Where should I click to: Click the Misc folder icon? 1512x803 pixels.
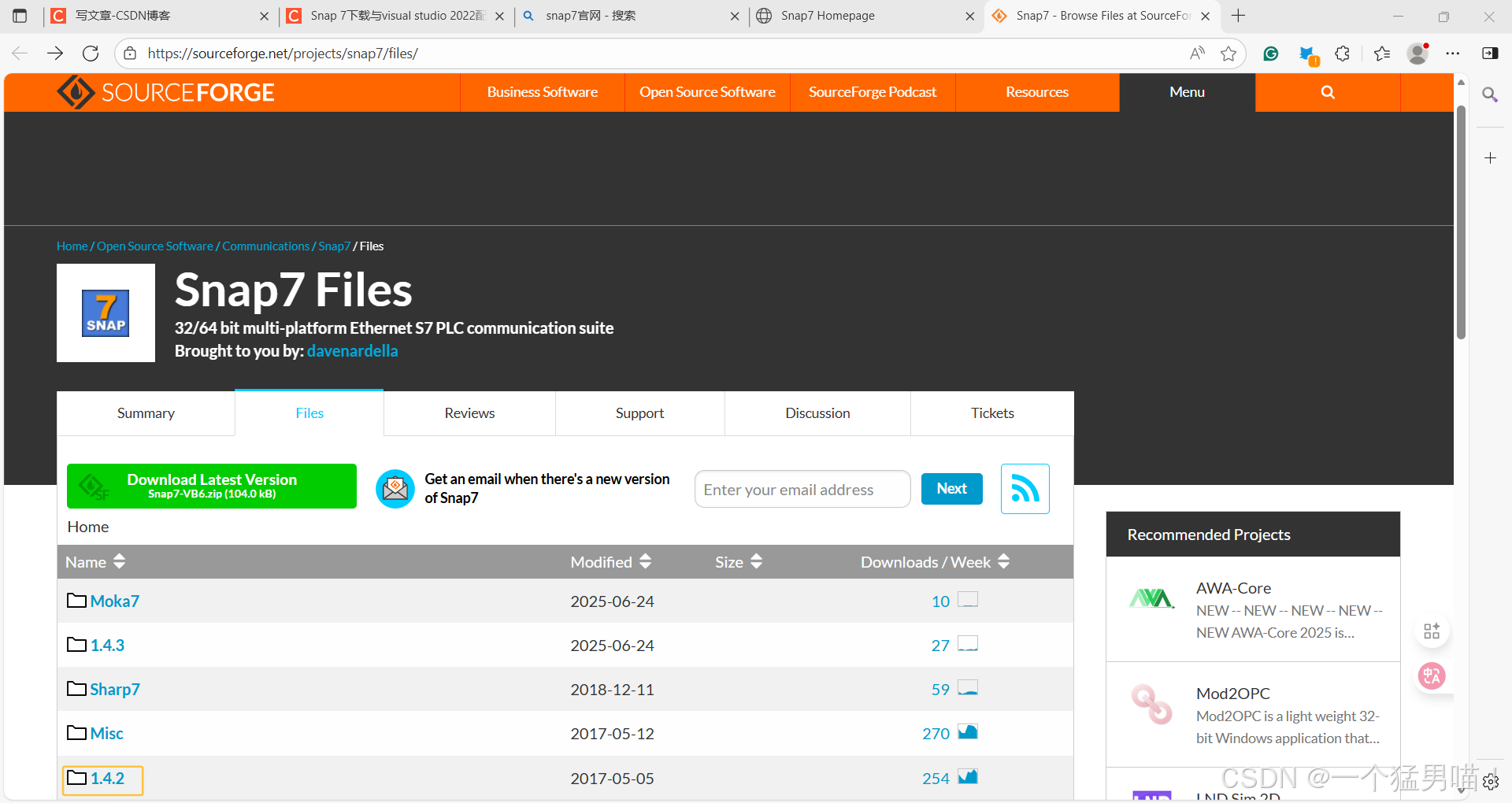point(76,733)
